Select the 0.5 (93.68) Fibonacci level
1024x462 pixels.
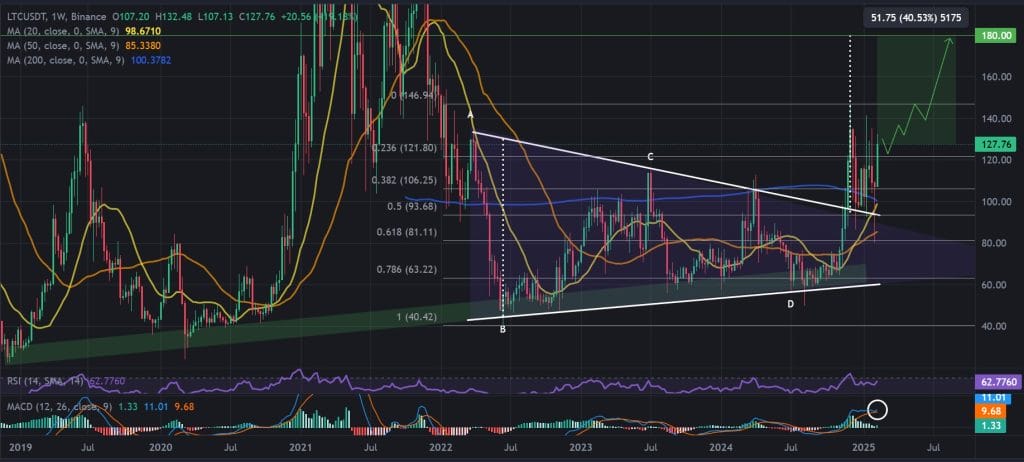[x=408, y=206]
